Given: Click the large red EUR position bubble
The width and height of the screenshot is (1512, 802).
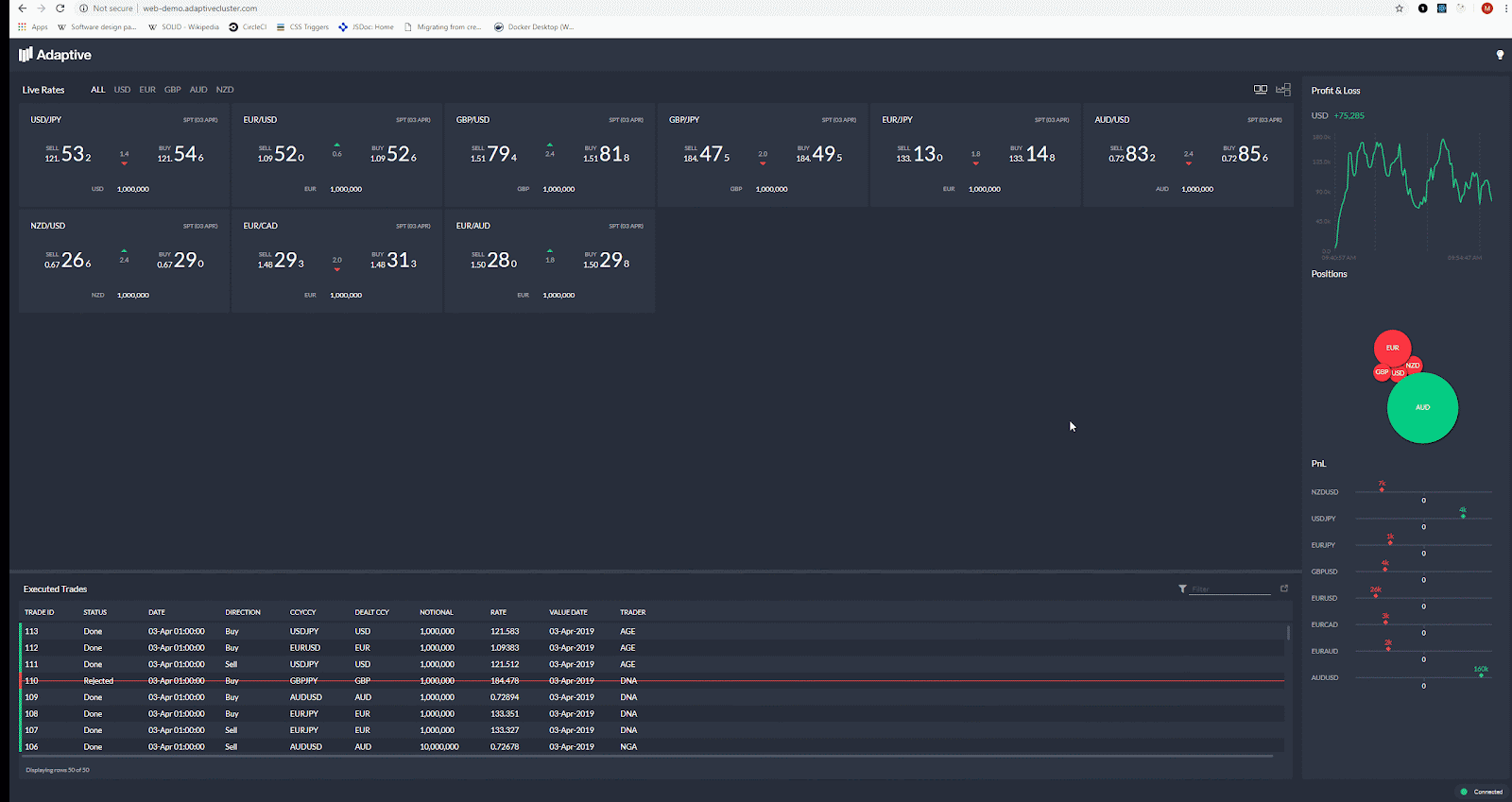Looking at the screenshot, I should pos(1392,348).
